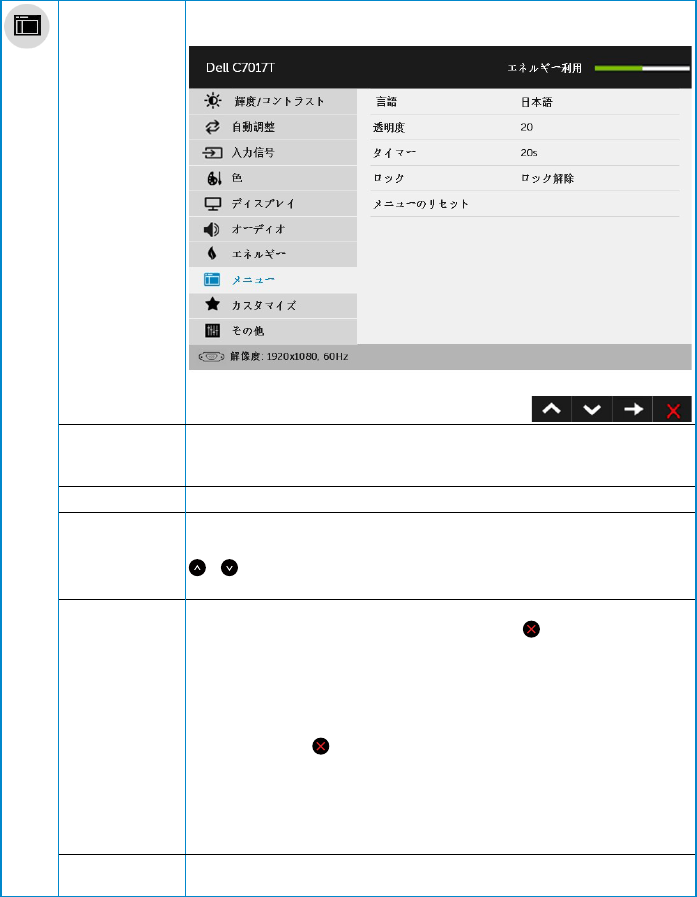Click the customize star icon
Viewport: 697px width, 897px height.
pyautogui.click(x=212, y=304)
